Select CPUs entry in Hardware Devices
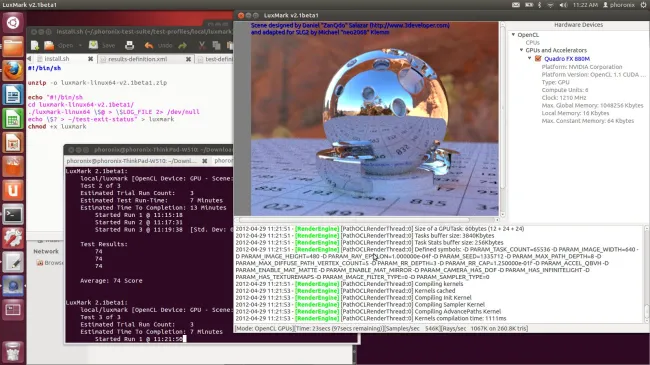 coord(532,42)
